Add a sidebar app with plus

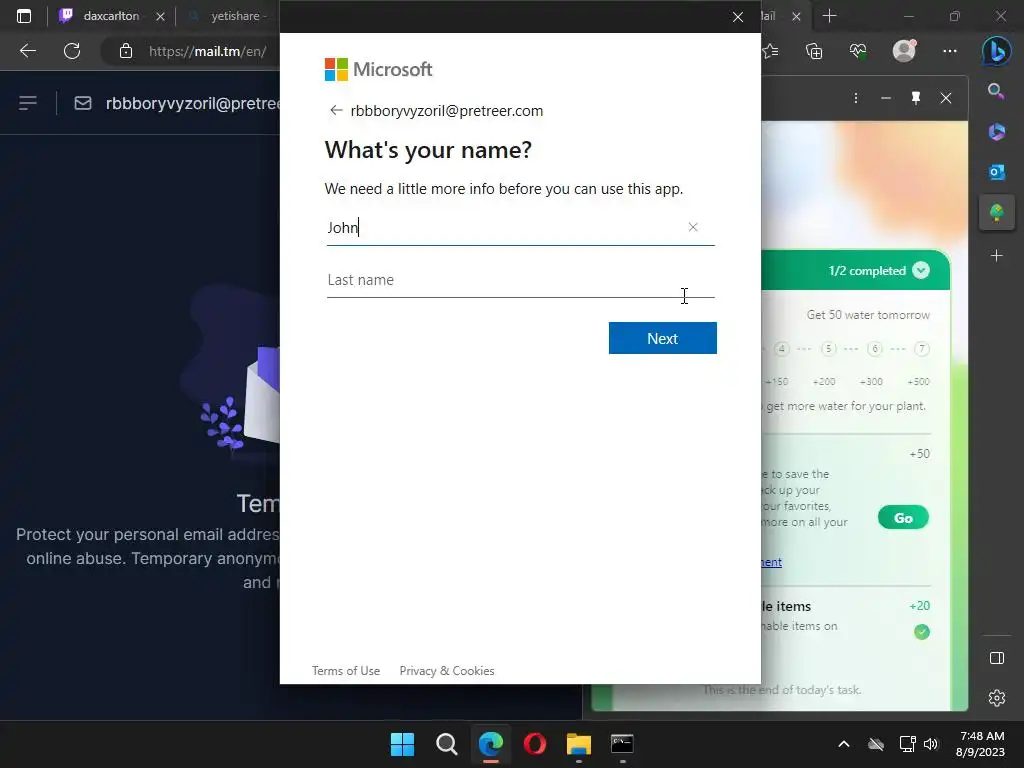click(x=996, y=255)
